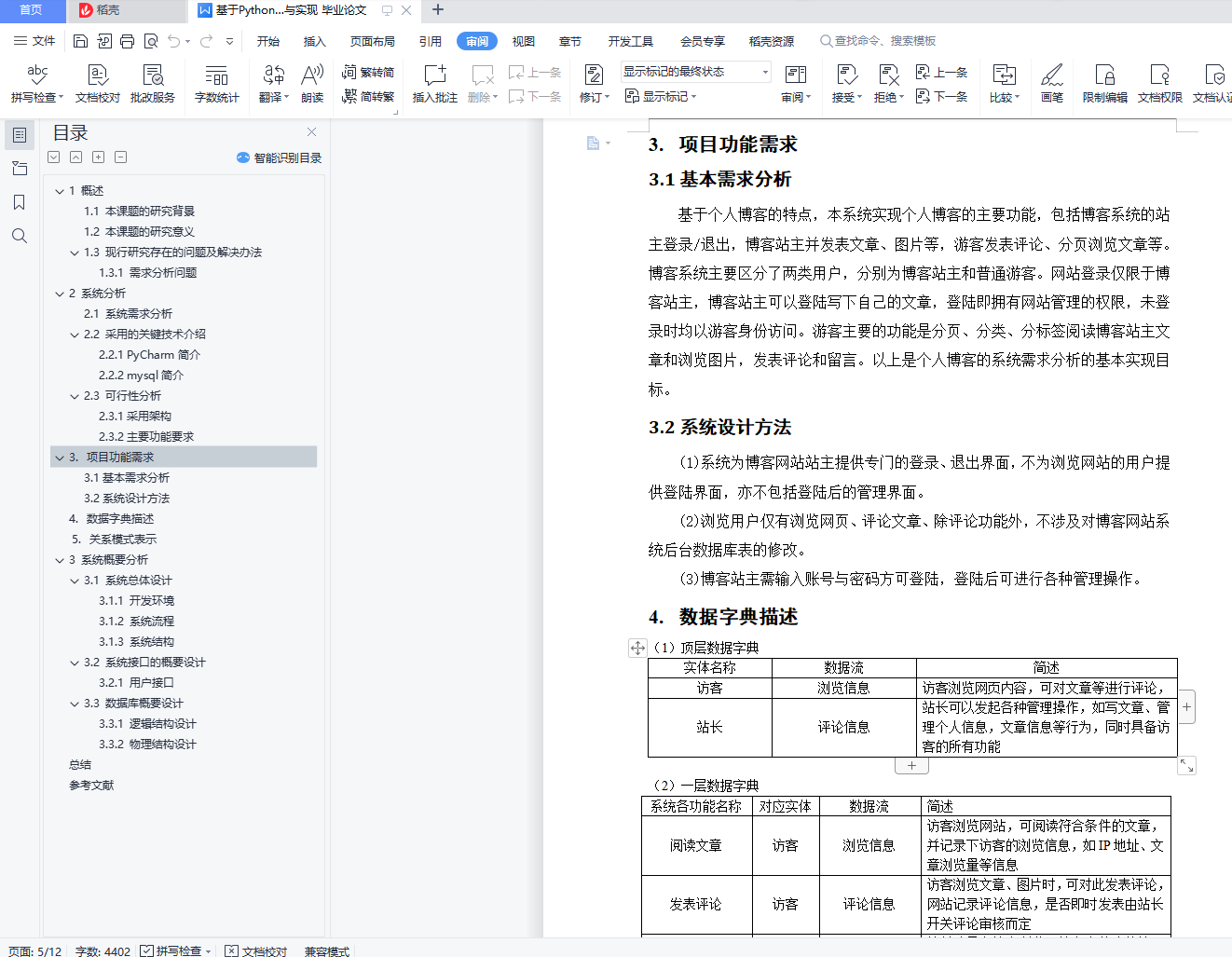
Task: Open the bookmark icon in the sidebar
Action: 20,202
